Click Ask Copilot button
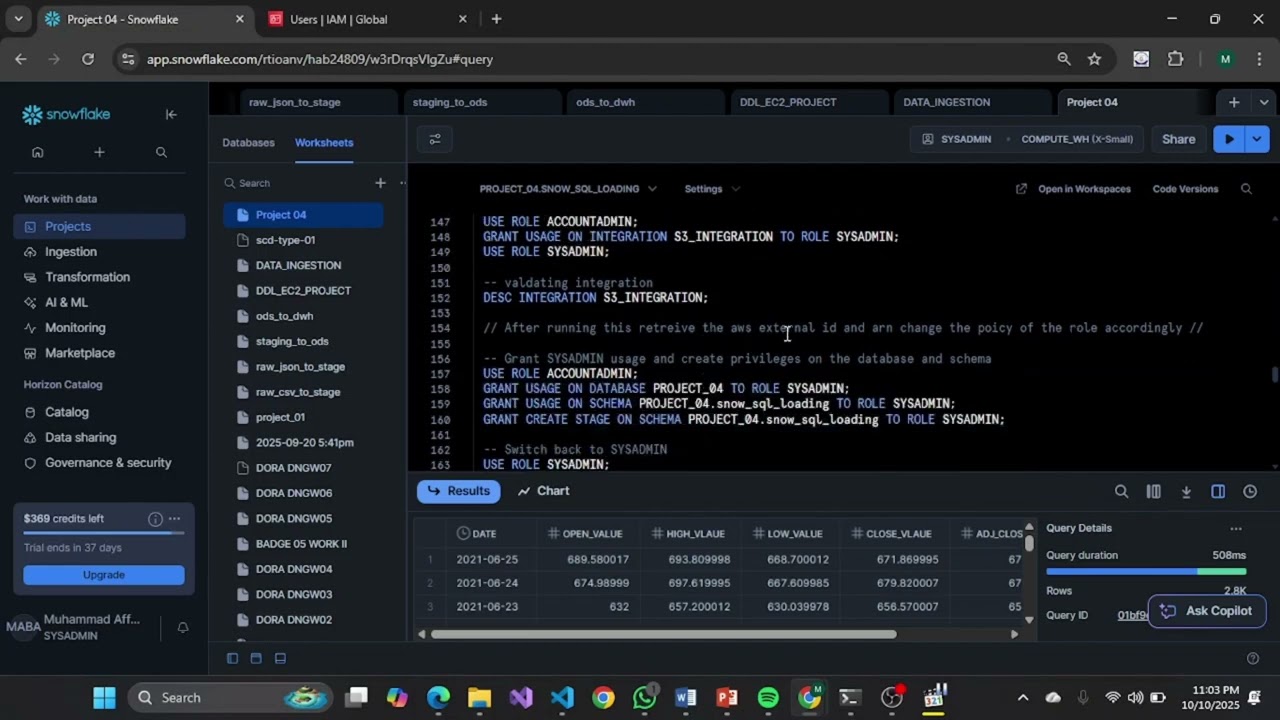1280x720 pixels. tap(1207, 611)
